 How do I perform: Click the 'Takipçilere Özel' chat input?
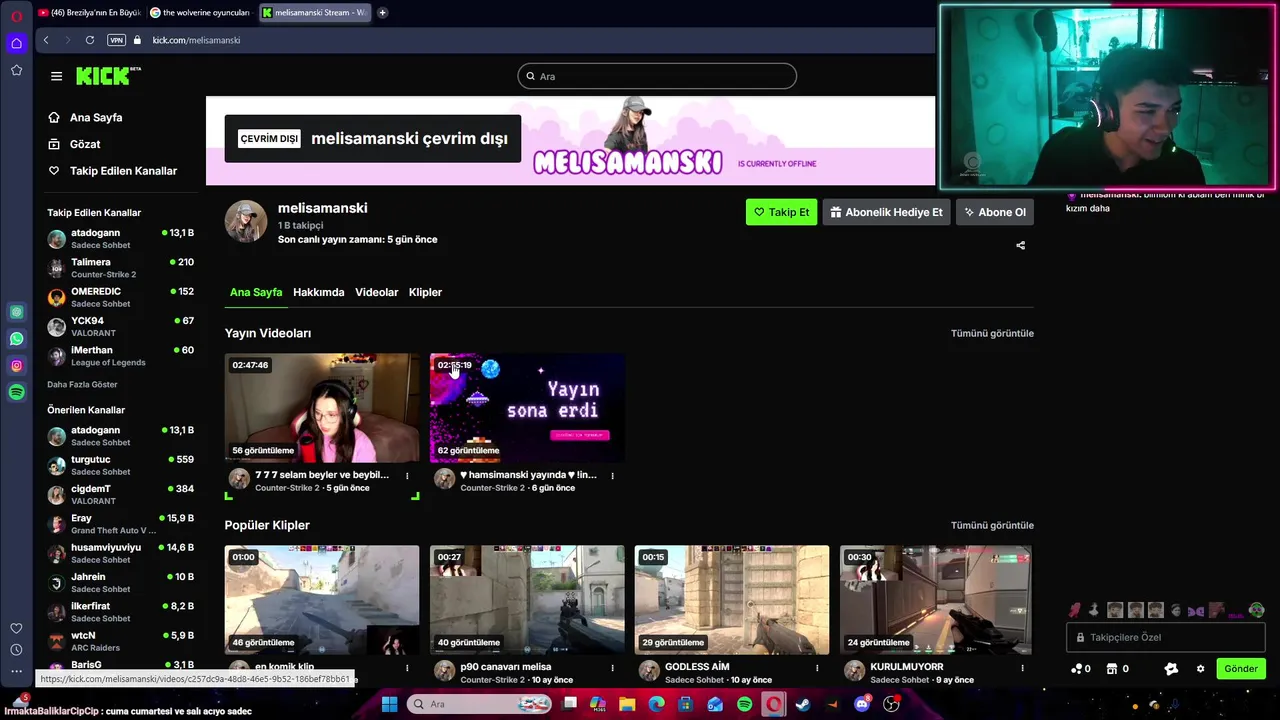[1166, 637]
